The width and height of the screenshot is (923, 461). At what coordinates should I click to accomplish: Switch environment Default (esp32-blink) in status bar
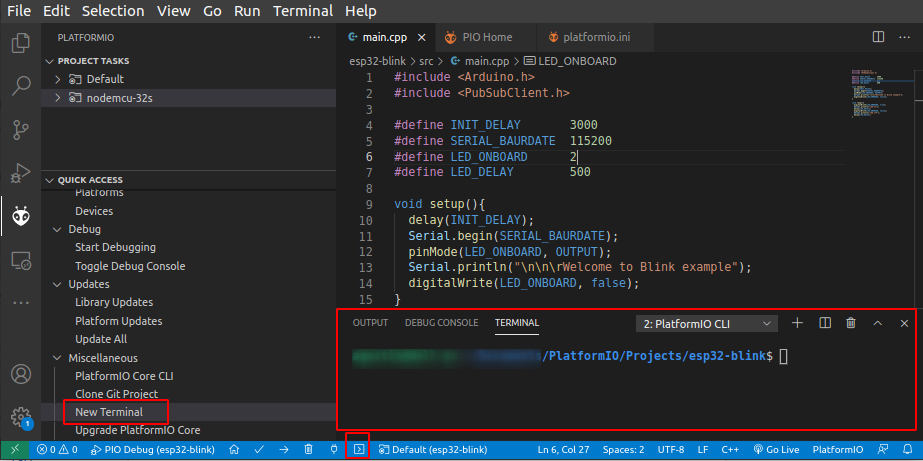tap(433, 449)
